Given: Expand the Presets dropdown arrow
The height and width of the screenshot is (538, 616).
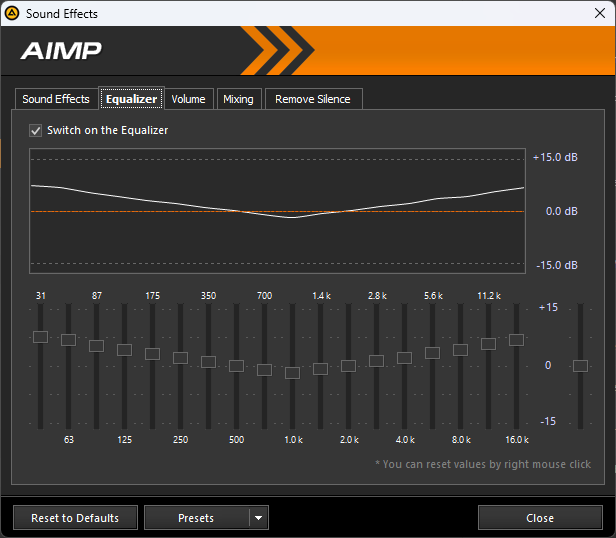Looking at the screenshot, I should click(258, 518).
